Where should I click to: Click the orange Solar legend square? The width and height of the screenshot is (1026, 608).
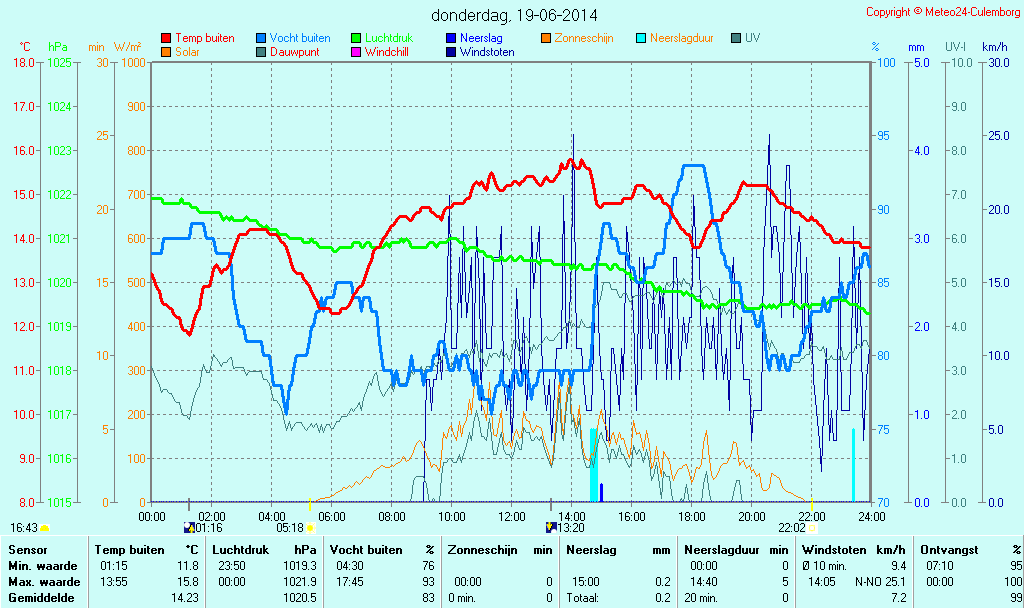point(166,52)
